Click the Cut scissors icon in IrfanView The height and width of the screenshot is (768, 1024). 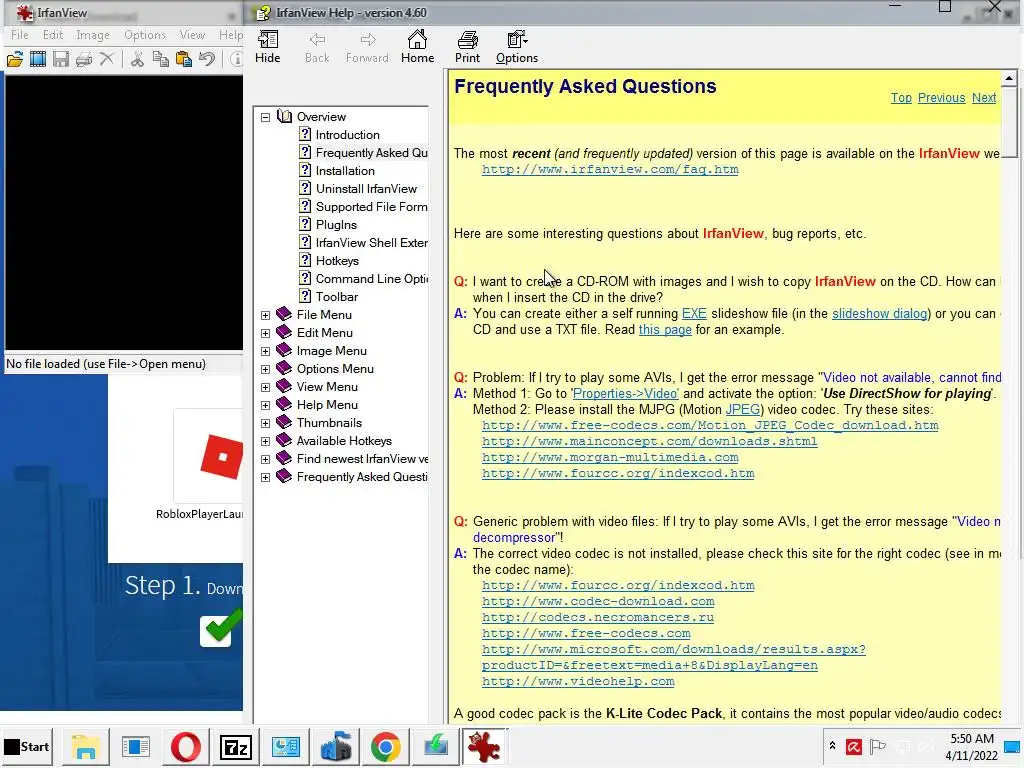[x=137, y=59]
